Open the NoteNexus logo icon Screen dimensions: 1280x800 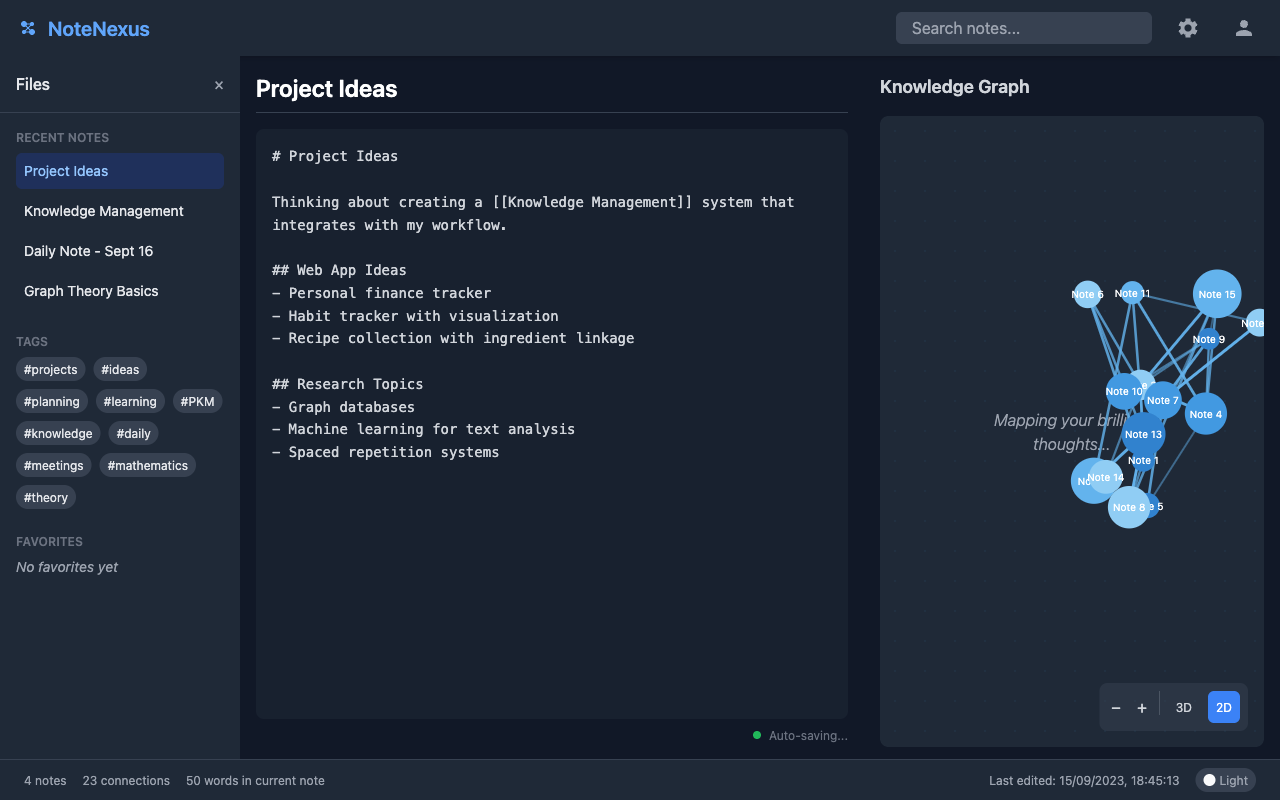(27, 28)
